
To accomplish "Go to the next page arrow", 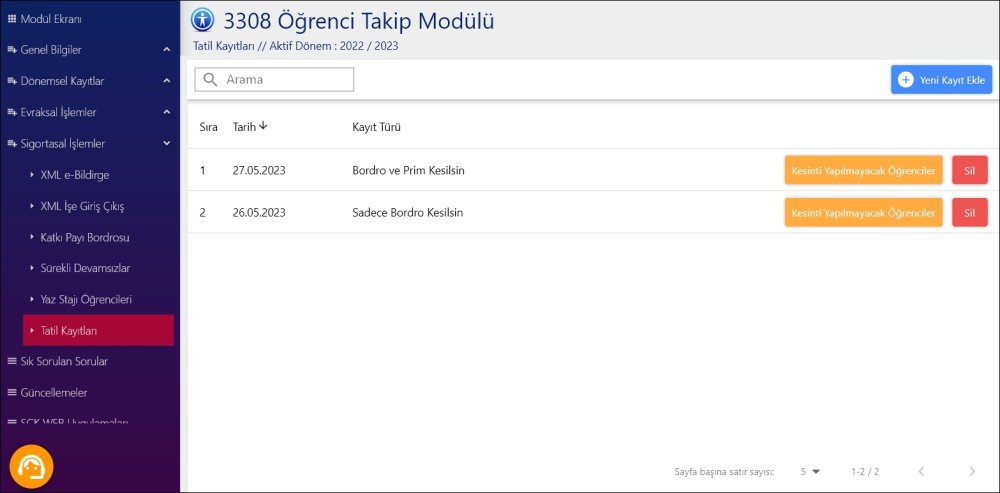I will click(x=972, y=471).
